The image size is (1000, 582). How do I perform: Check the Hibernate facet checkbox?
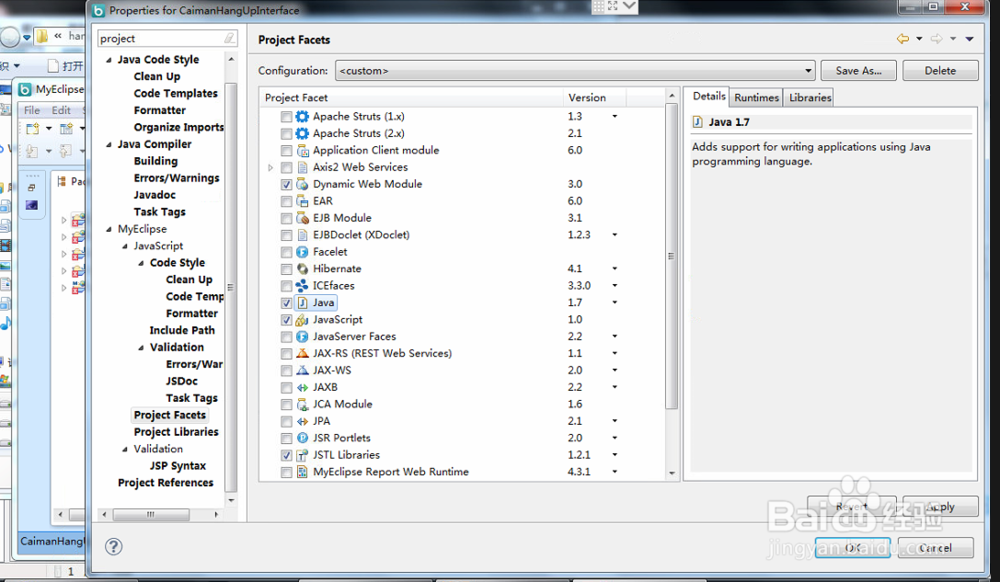(286, 269)
